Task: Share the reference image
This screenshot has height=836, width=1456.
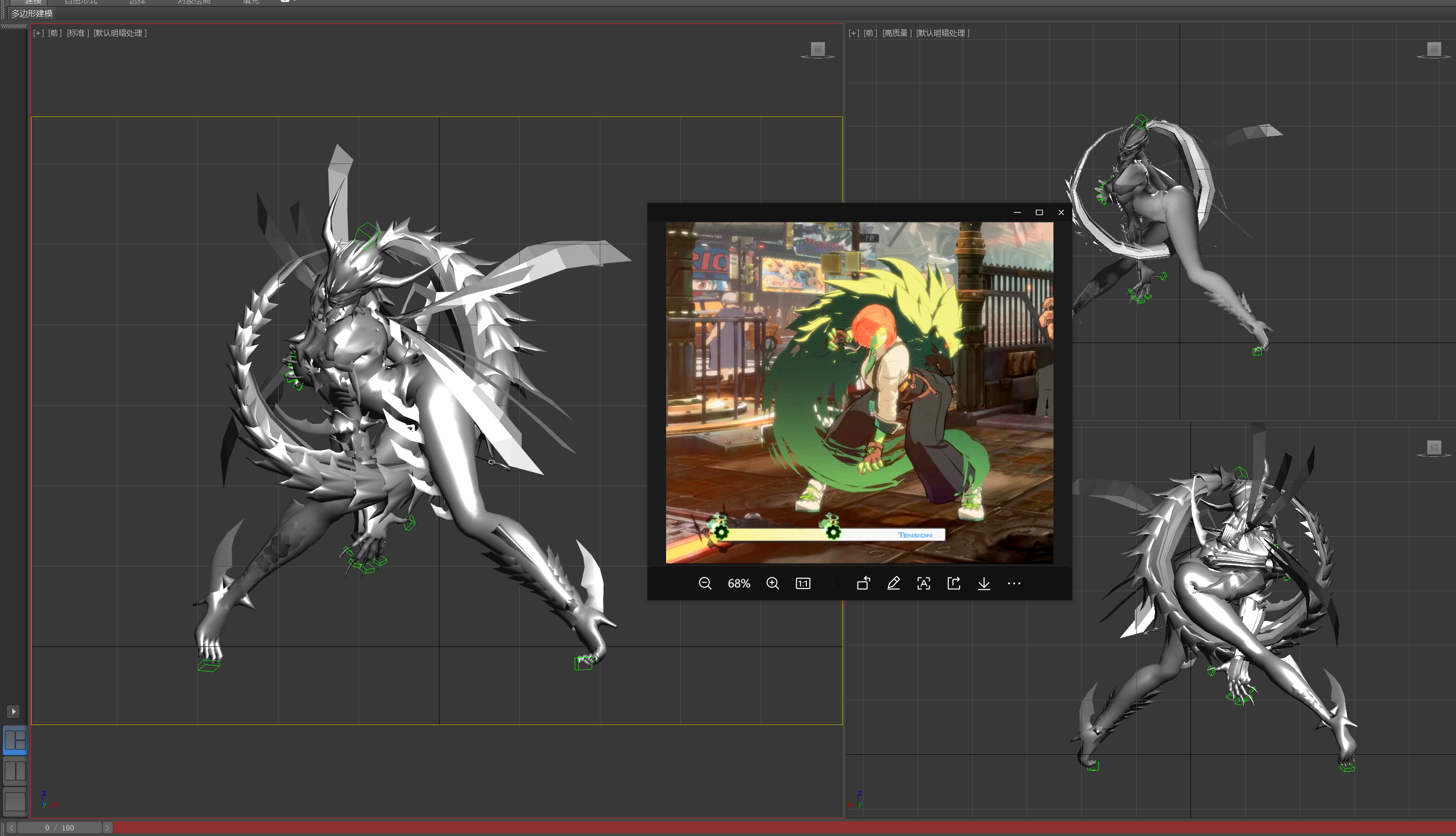Action: pos(953,583)
